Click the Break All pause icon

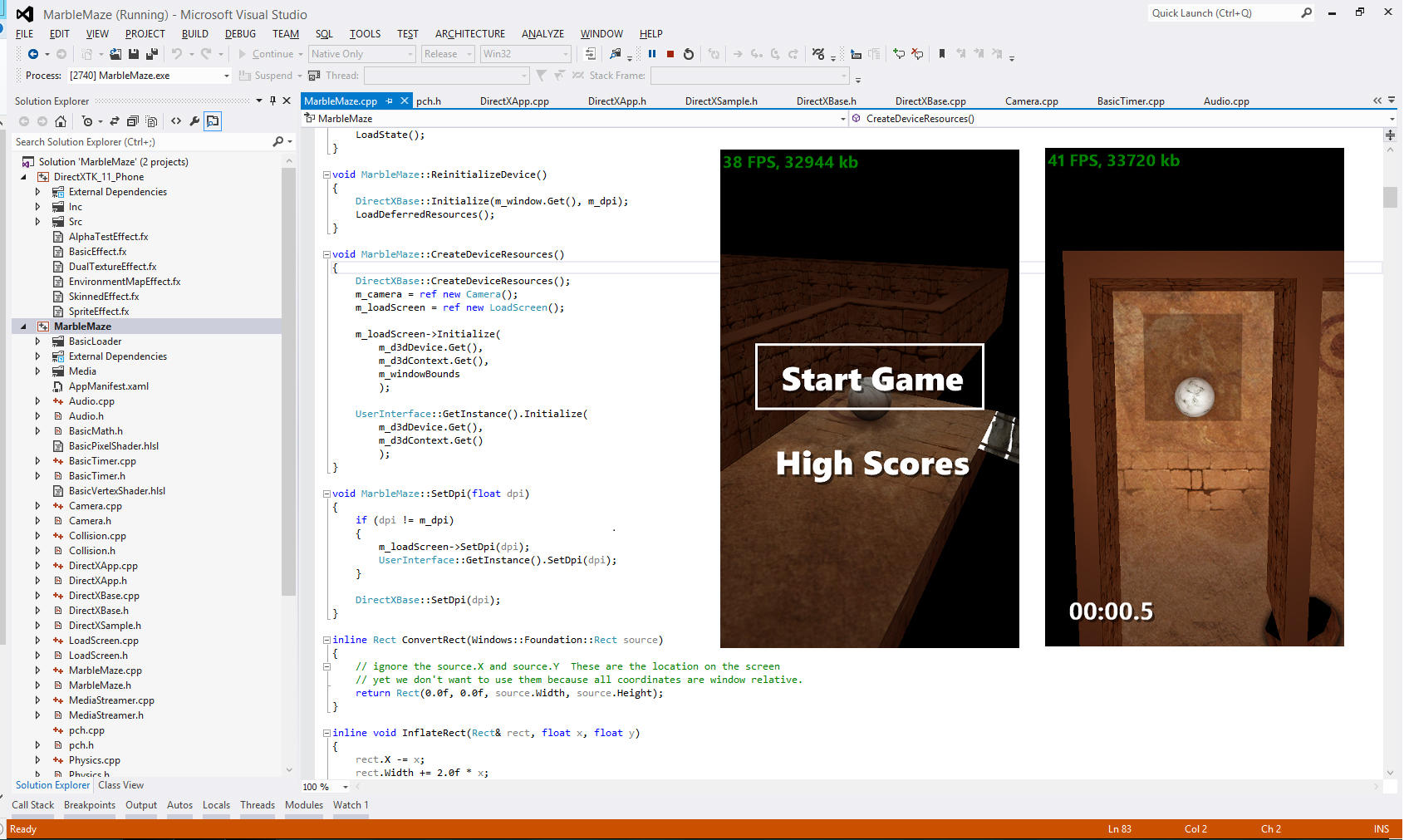click(652, 53)
